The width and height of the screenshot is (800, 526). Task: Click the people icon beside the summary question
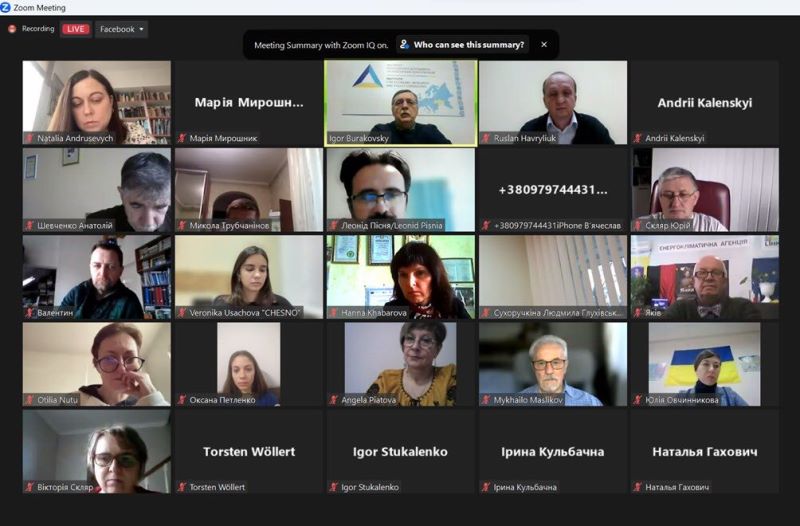(x=404, y=45)
